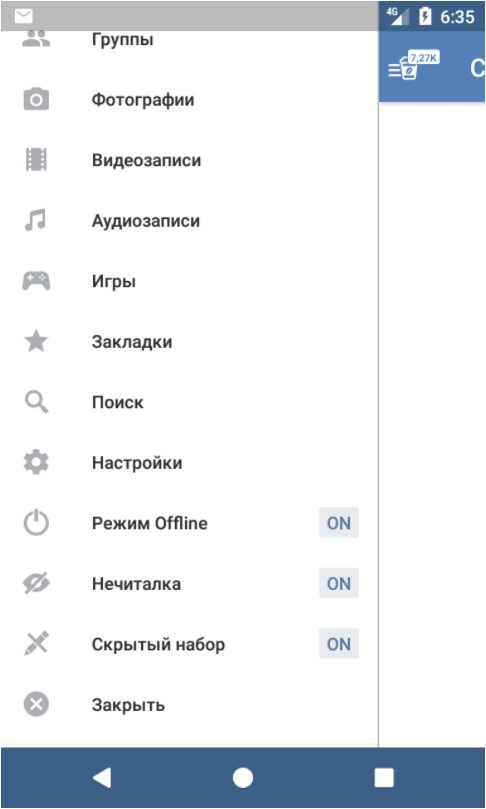Tap the star icon for Закладки

(x=36, y=342)
